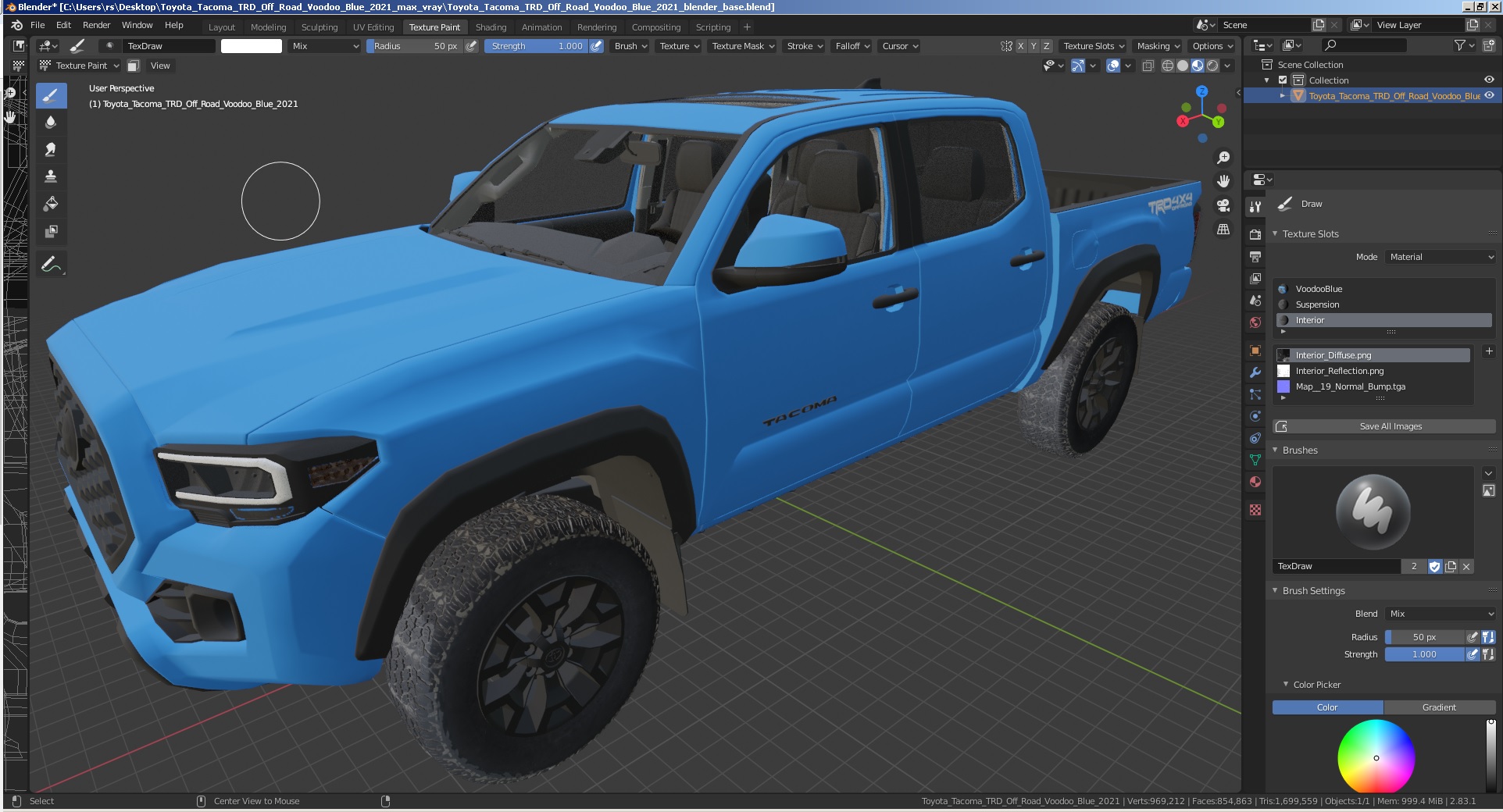Toggle Y axis symmetry
Viewport: 1503px width, 812px height.
tap(1034, 46)
